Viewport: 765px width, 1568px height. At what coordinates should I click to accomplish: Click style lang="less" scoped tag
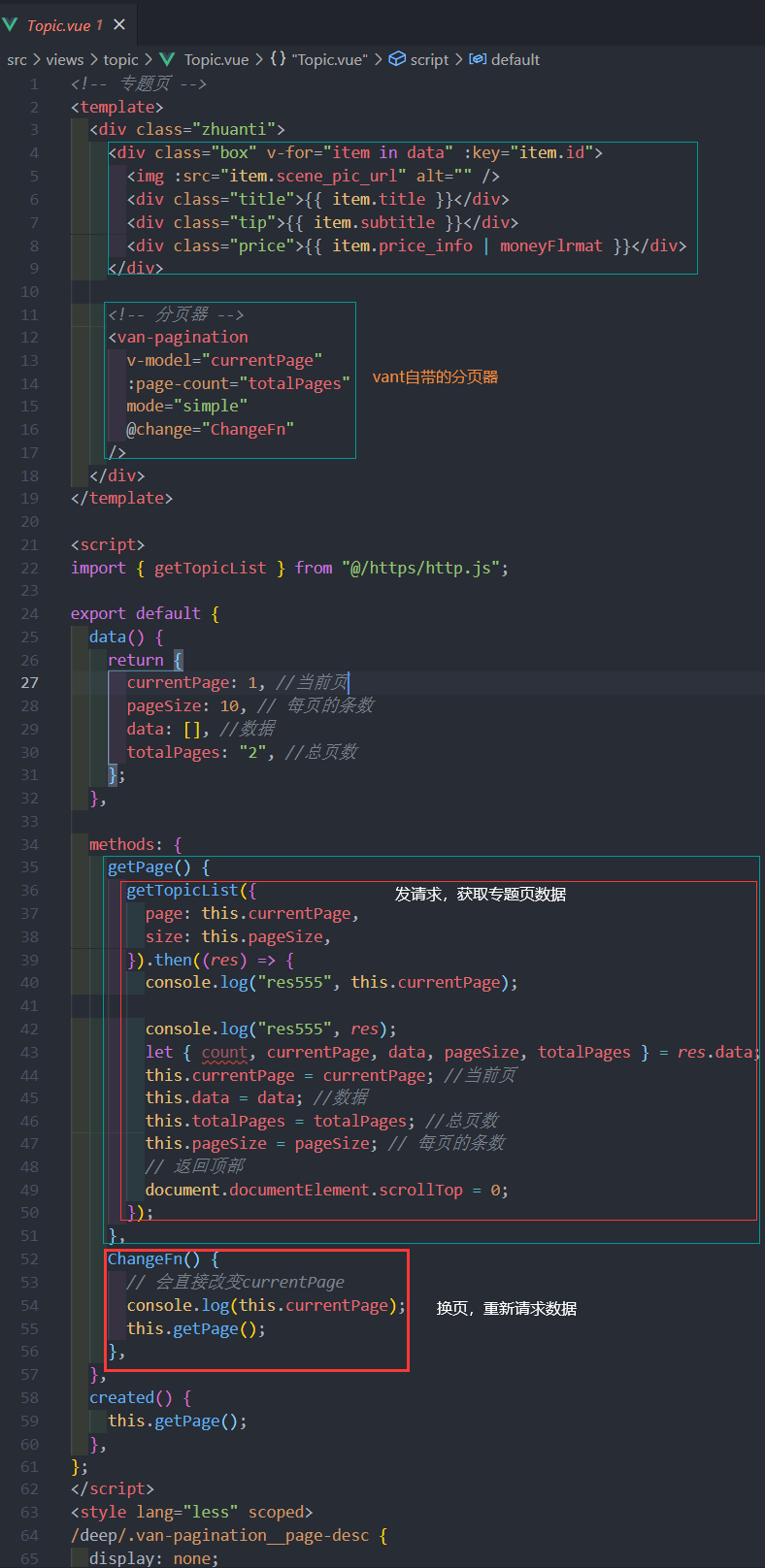(x=192, y=1513)
